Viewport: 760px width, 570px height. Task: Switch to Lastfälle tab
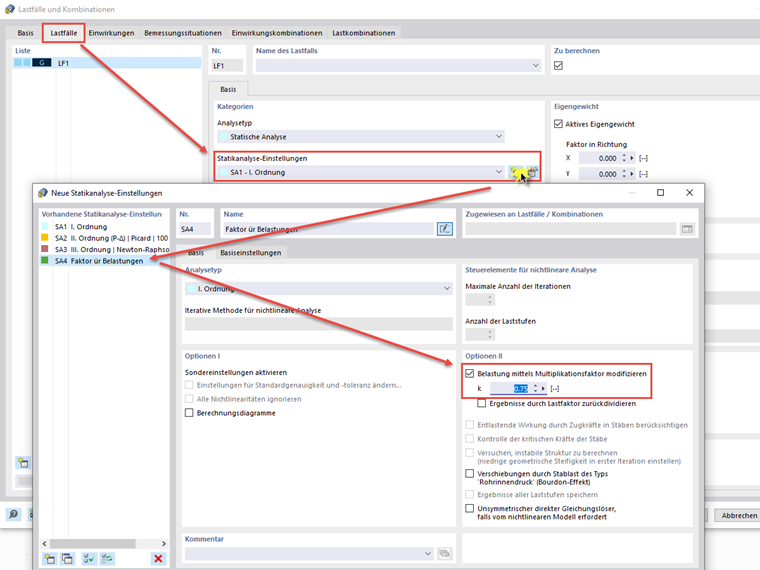pos(63,33)
